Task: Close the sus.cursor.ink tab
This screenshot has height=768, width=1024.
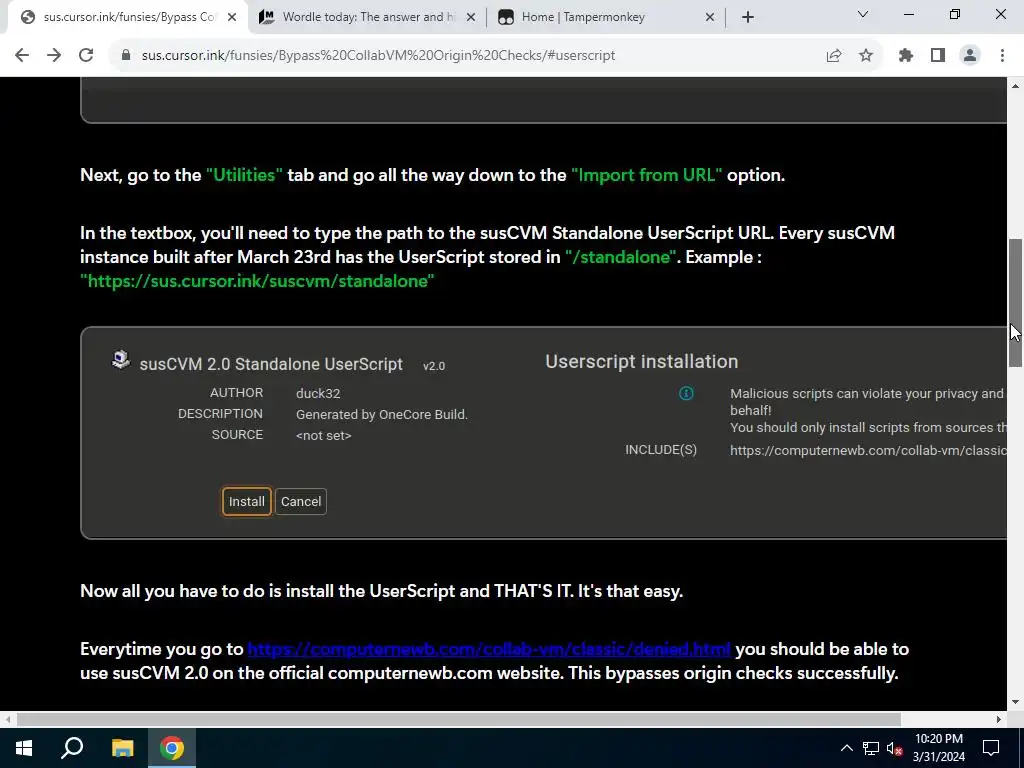Action: coord(232,17)
